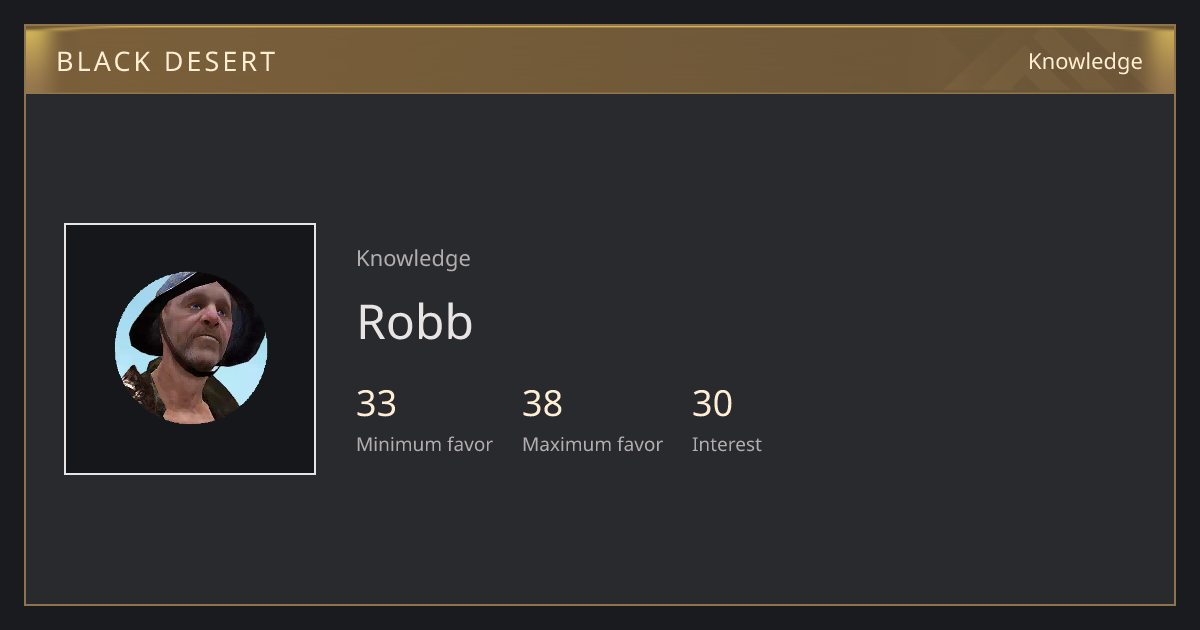Click the empty card area right of Interest
The image size is (1200, 630).
960,420
